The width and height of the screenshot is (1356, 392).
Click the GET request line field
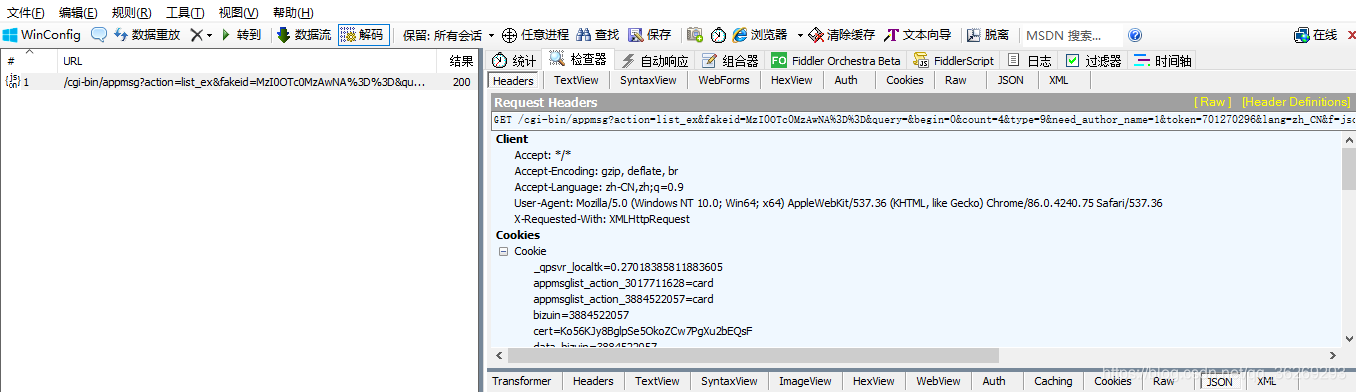(923, 120)
